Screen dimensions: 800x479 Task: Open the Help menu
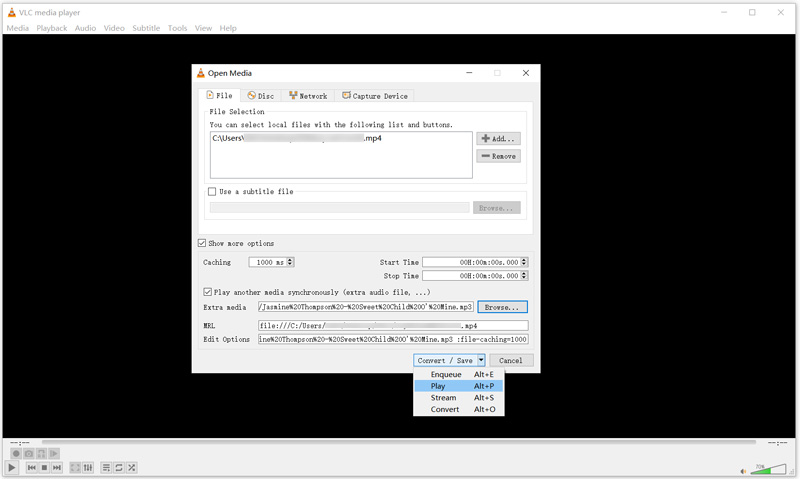[228, 28]
